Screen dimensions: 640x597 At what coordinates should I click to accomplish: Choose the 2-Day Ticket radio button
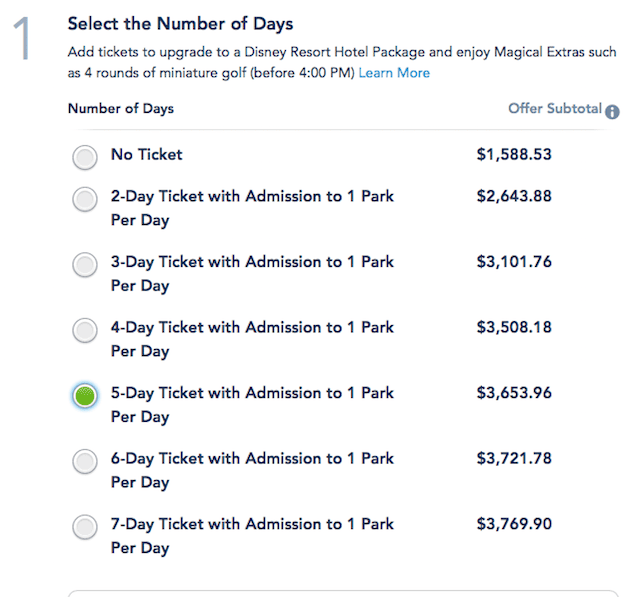pos(85,199)
